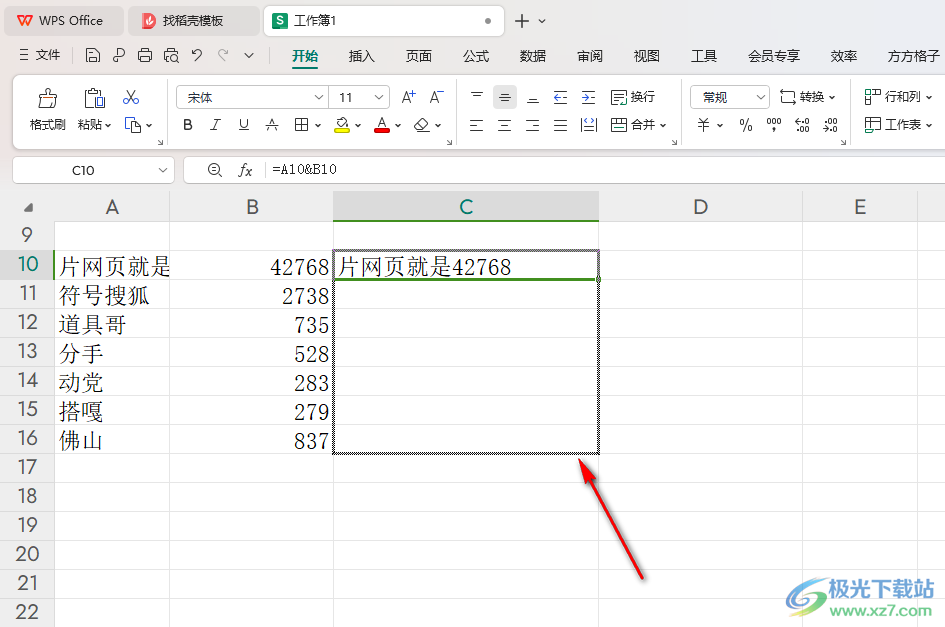The image size is (945, 627).
Task: Open the Insert (插入) tab
Action: [x=362, y=56]
